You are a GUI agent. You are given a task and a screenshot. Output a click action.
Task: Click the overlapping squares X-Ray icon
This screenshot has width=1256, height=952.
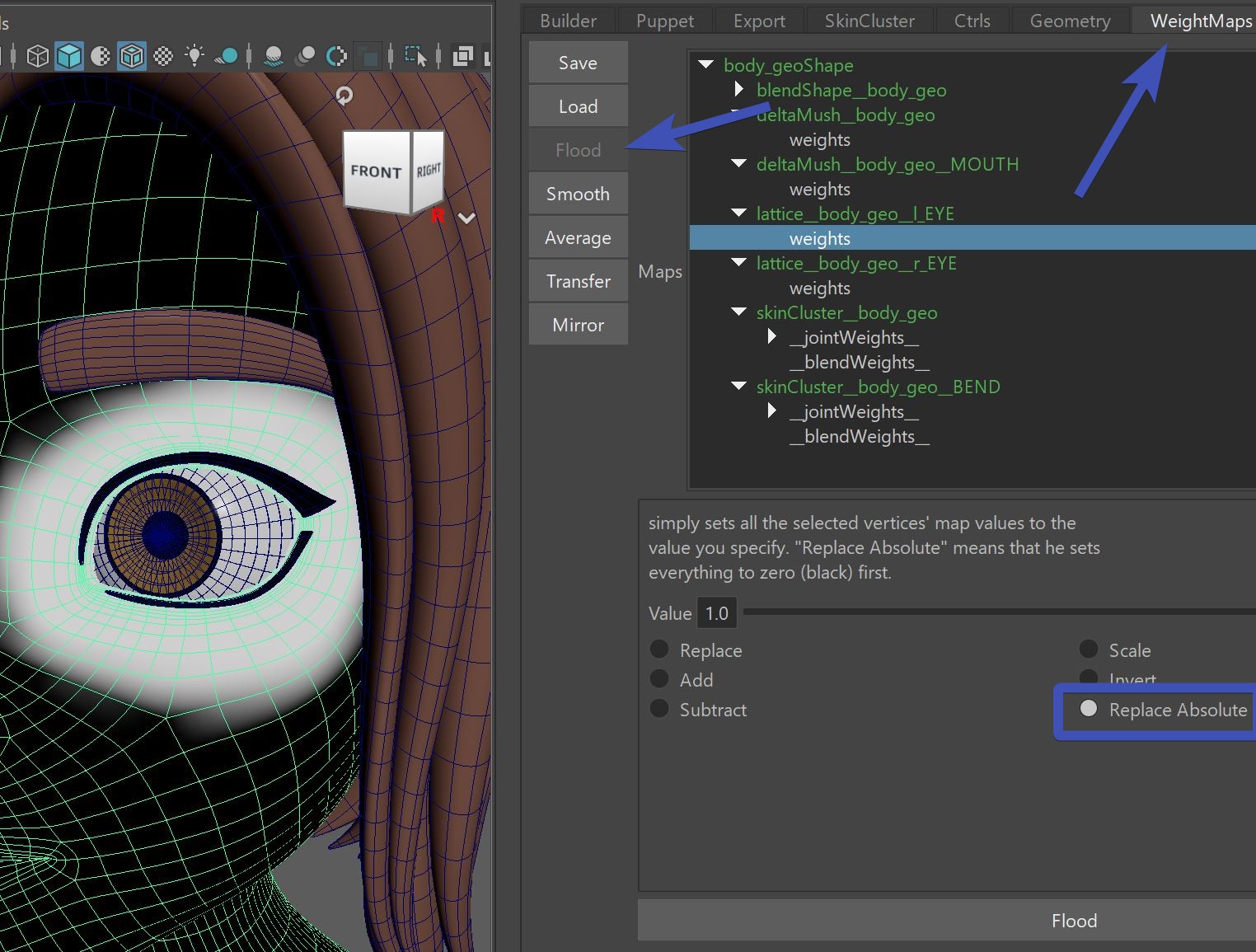463,56
